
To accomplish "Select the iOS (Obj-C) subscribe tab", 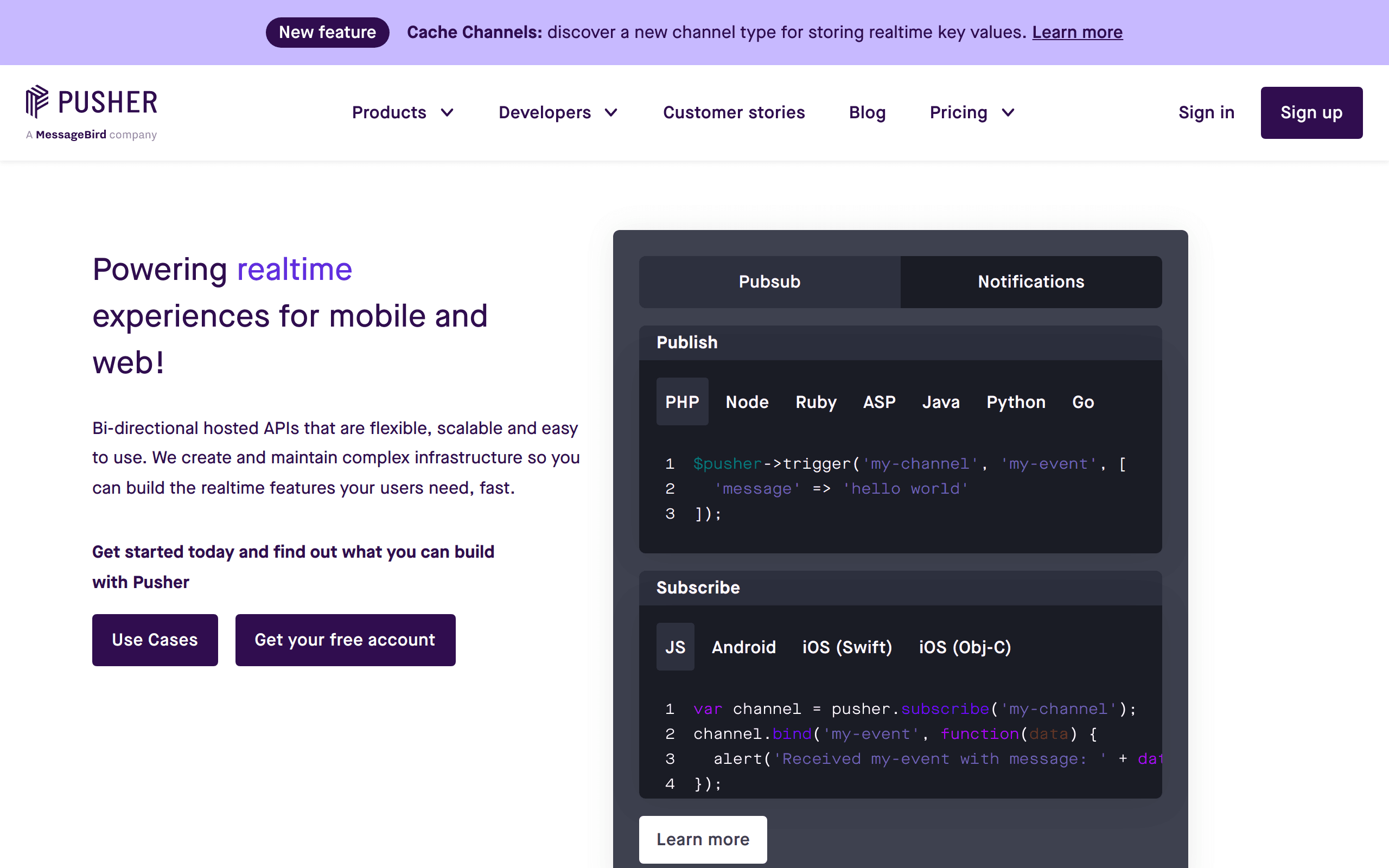I will (x=965, y=647).
